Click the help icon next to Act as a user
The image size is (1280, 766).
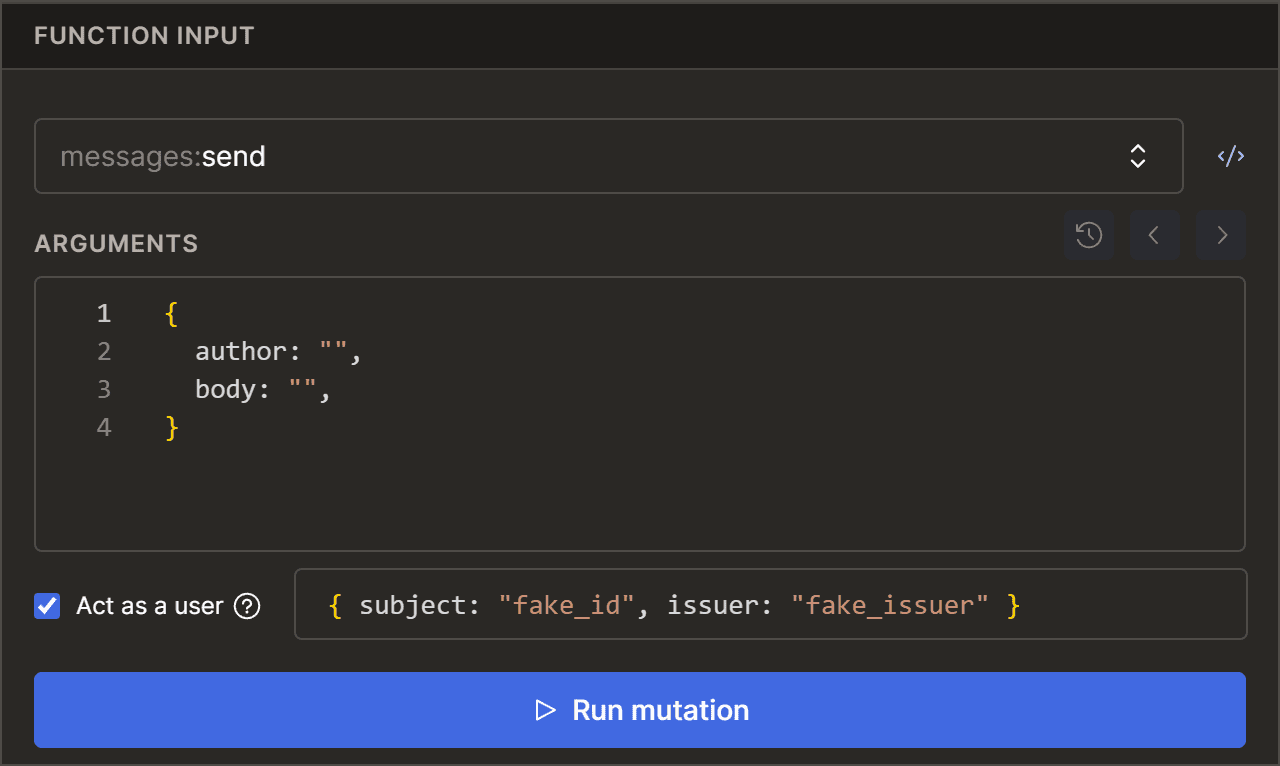(247, 606)
